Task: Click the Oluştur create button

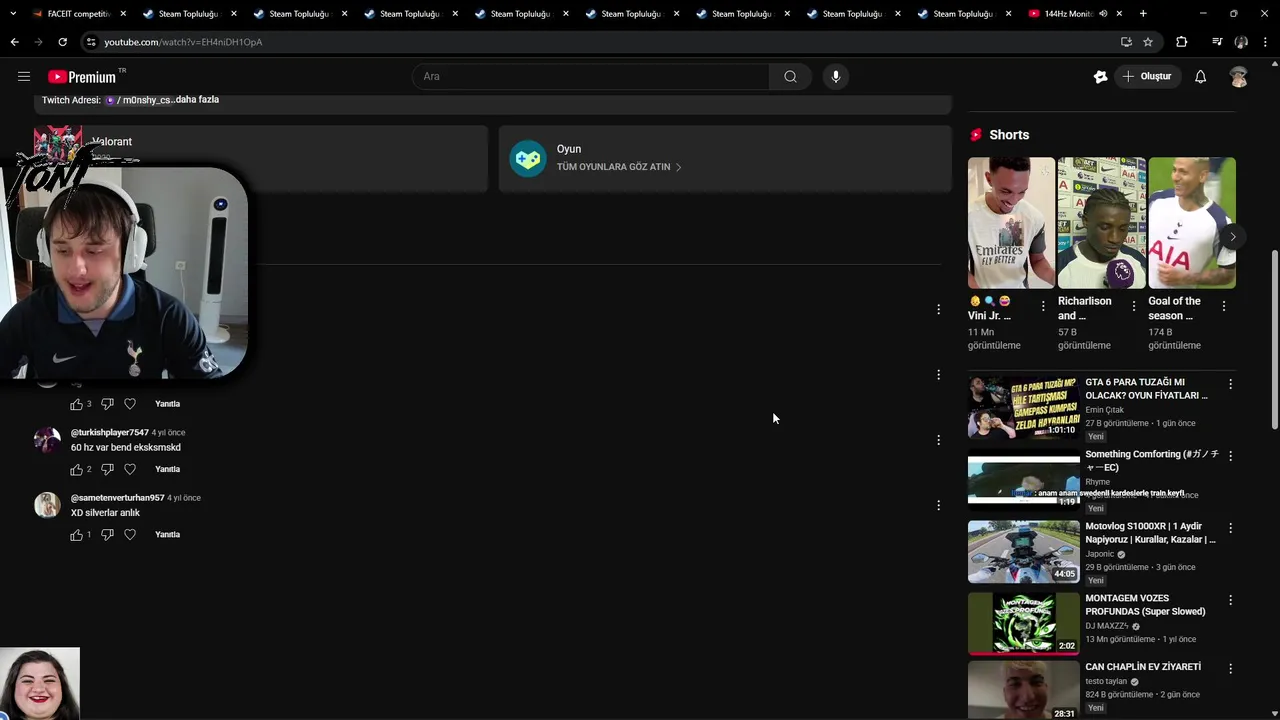Action: pyautogui.click(x=1147, y=76)
